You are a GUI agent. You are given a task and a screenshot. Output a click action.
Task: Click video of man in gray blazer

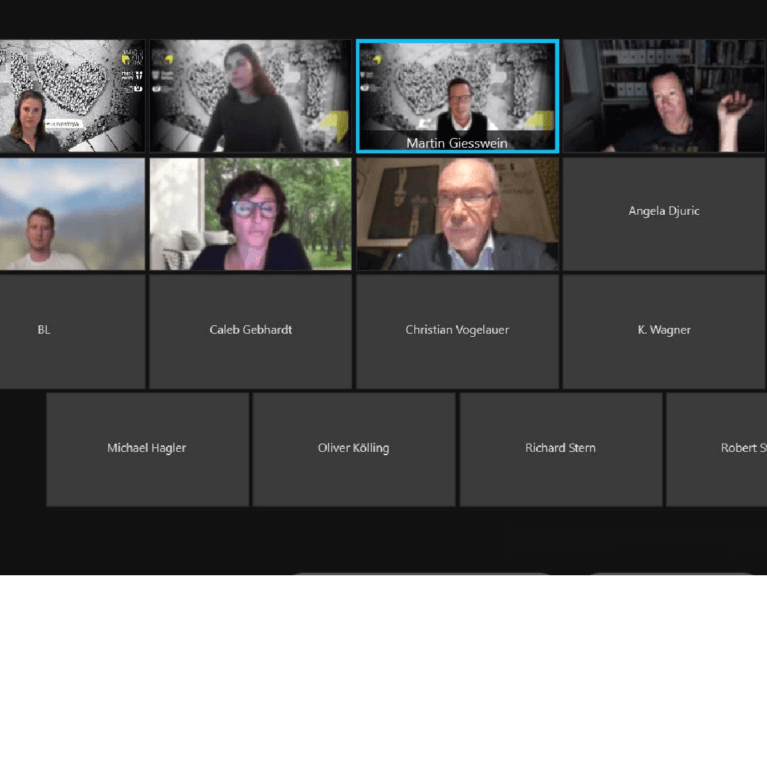click(x=457, y=214)
